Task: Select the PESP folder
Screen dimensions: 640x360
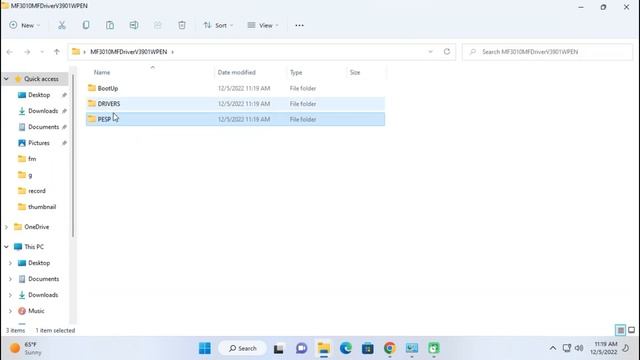Action: [235, 119]
